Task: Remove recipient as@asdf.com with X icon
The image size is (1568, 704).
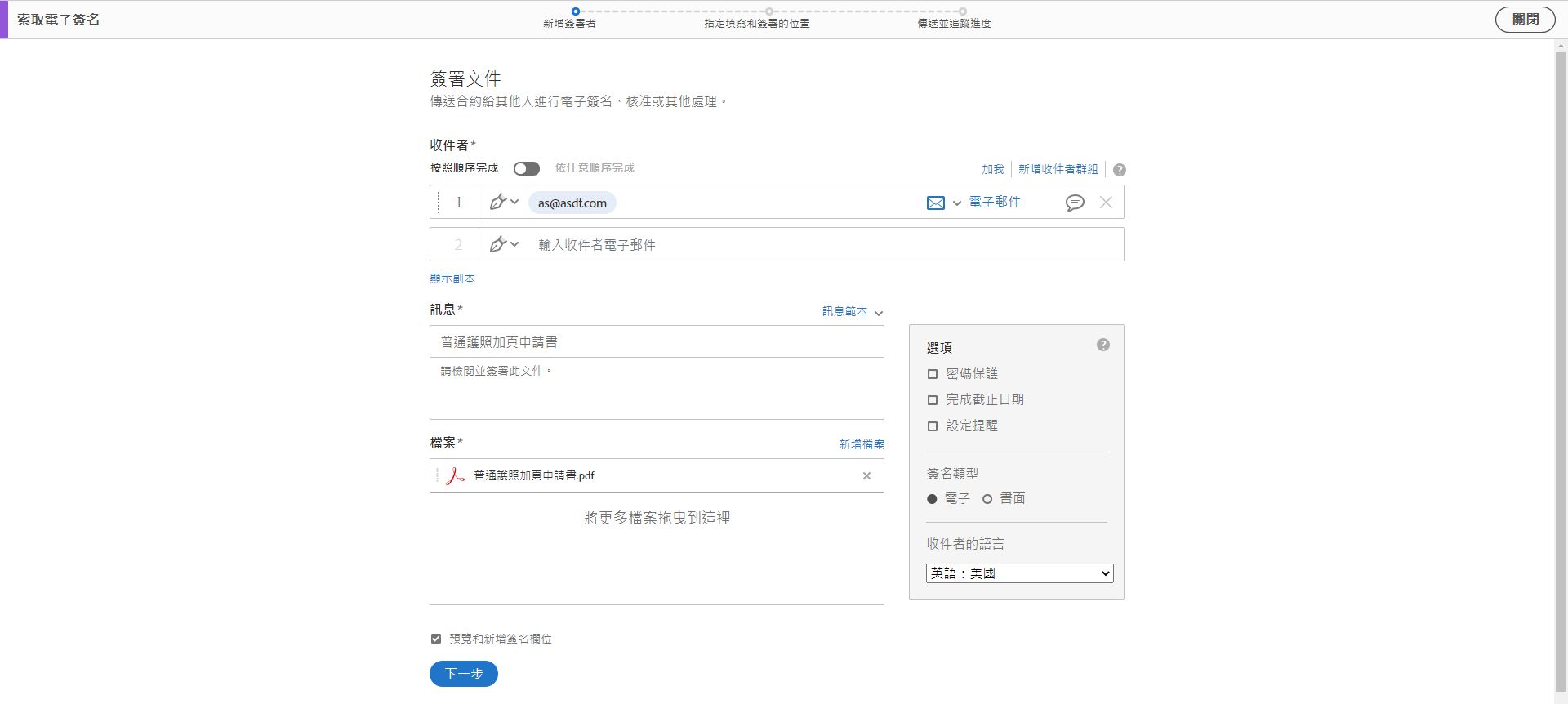Action: [1106, 203]
